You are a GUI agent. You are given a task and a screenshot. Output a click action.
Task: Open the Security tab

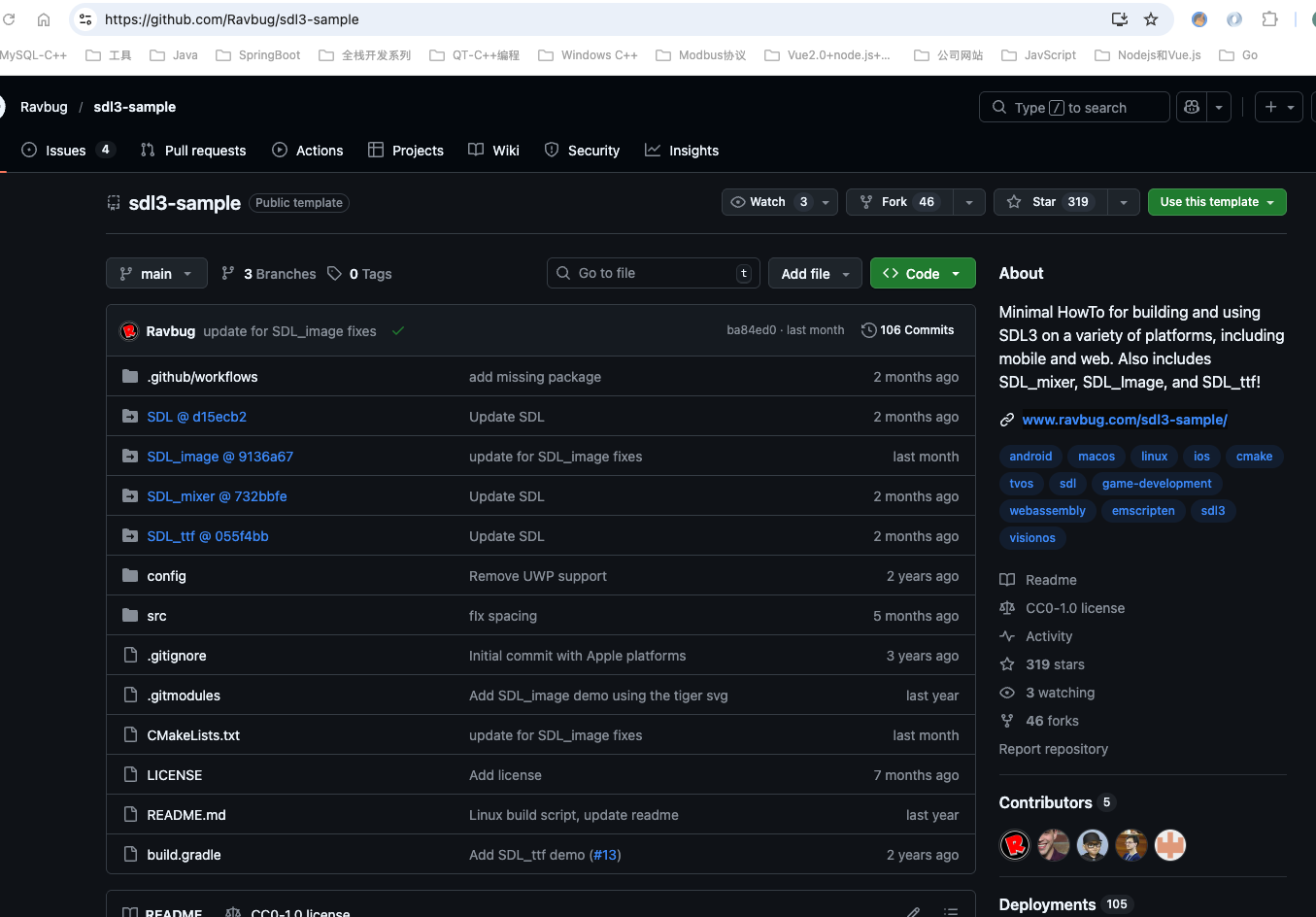pyautogui.click(x=582, y=151)
